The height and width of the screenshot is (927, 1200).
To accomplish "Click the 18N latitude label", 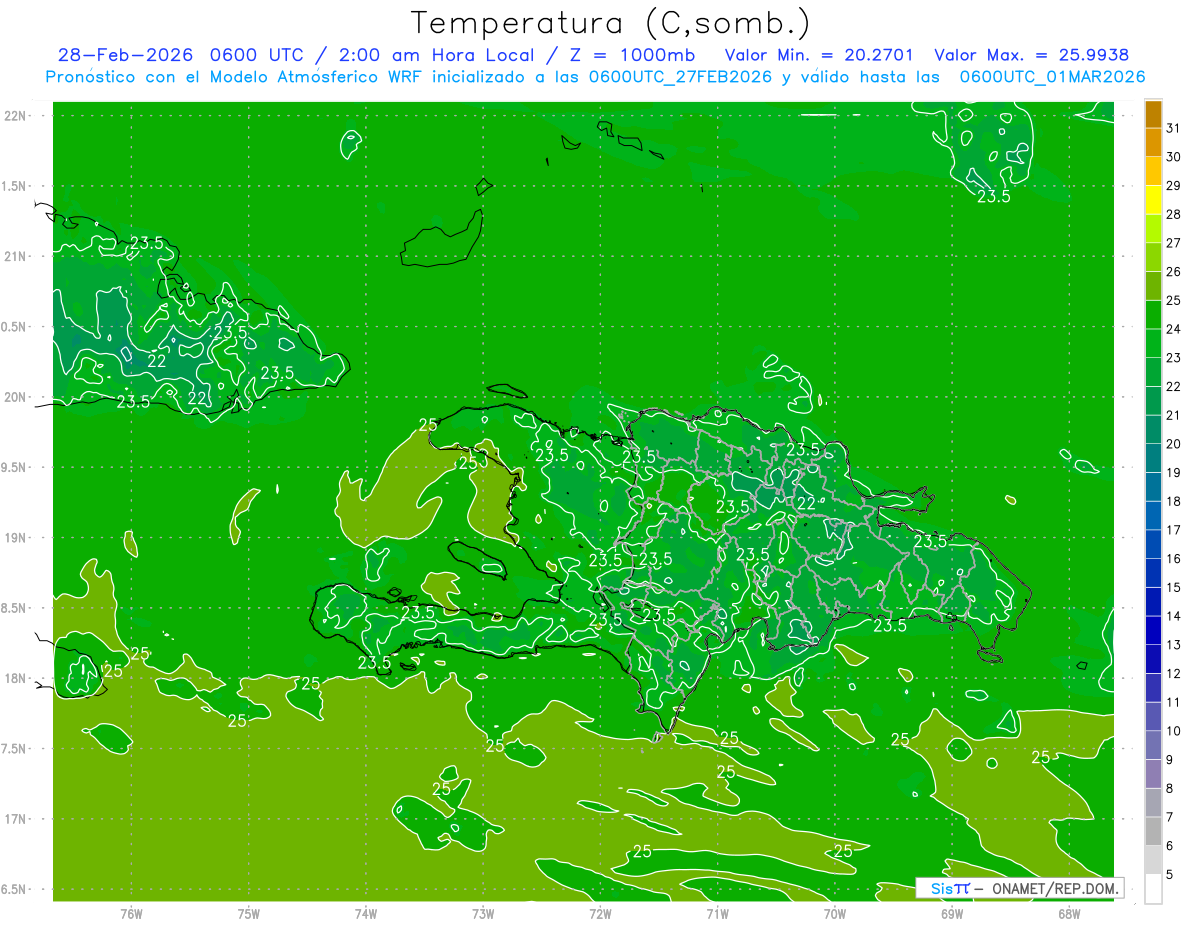I will coord(15,678).
